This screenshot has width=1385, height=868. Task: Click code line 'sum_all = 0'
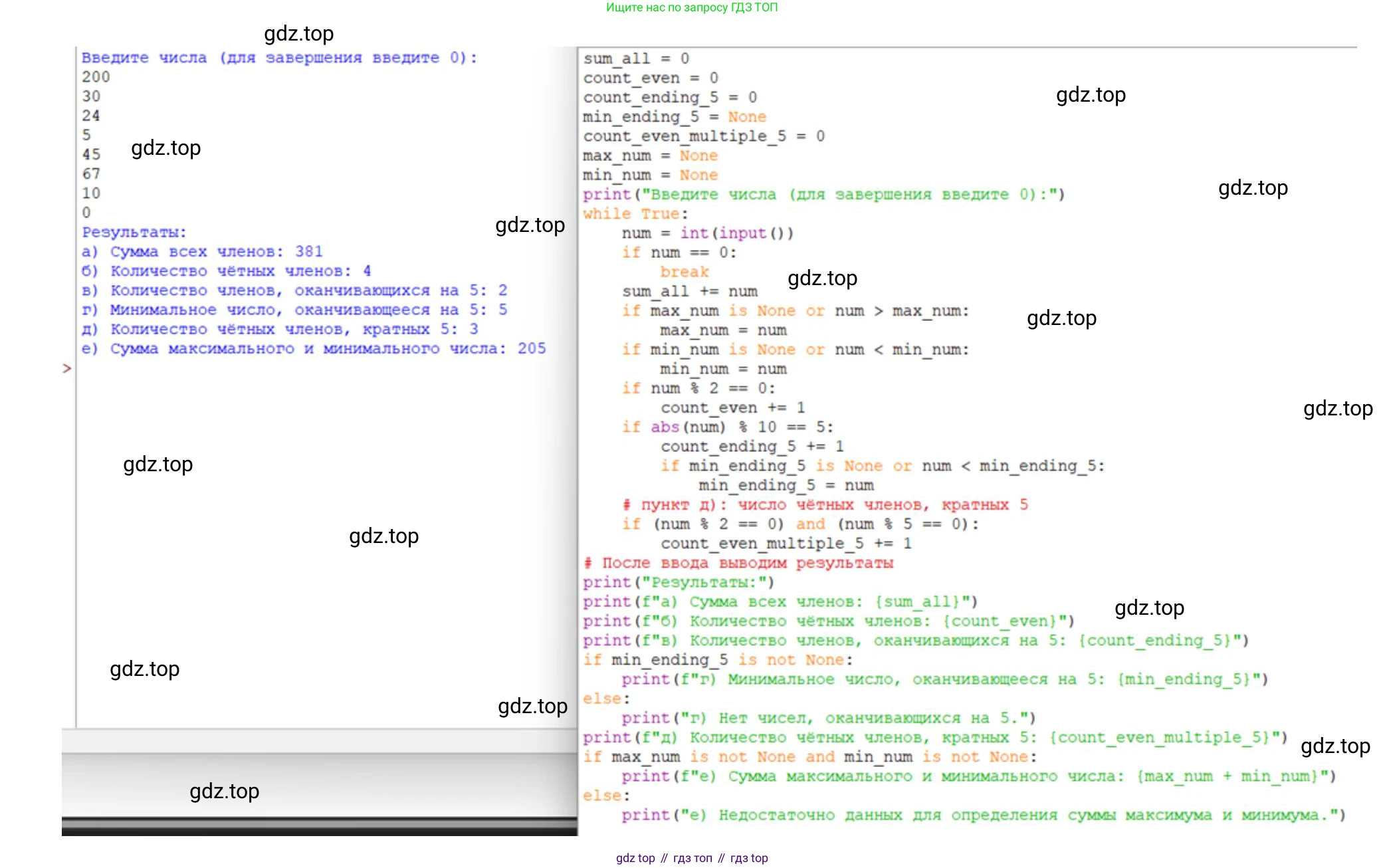[636, 58]
